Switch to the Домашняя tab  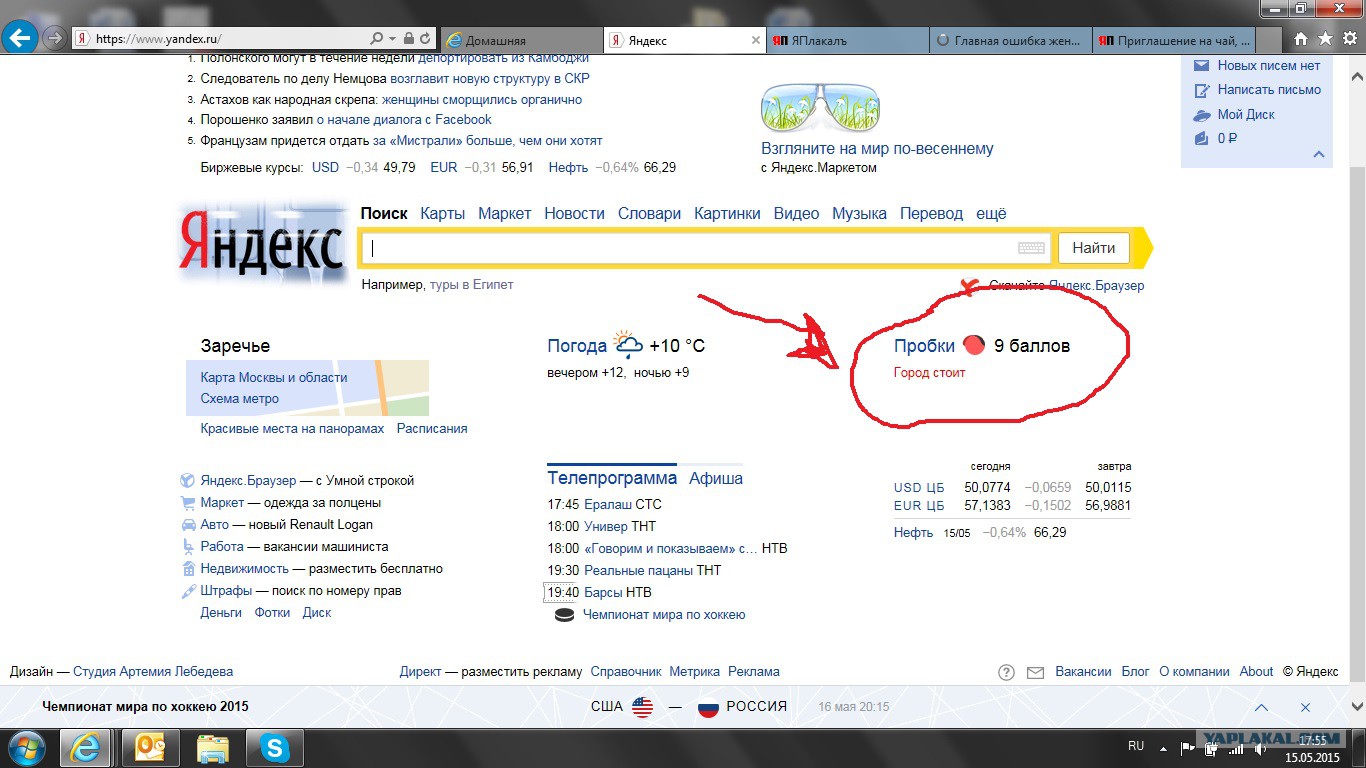coord(521,41)
